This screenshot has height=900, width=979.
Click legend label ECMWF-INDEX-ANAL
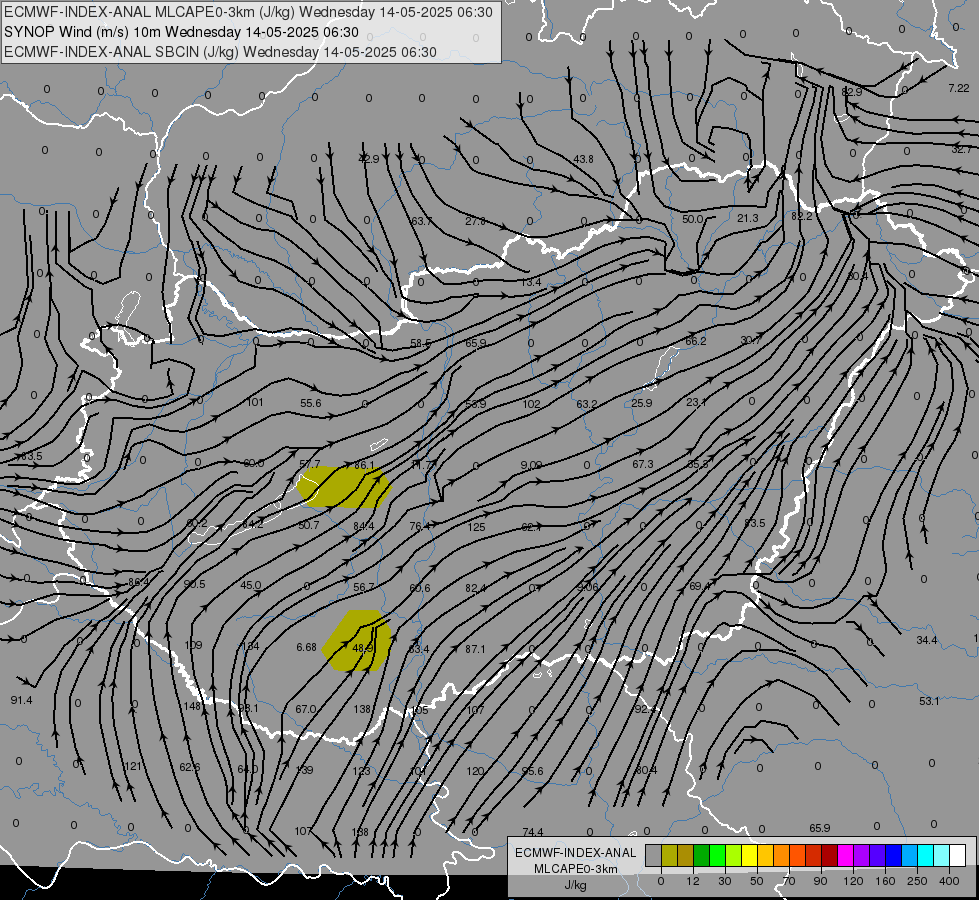click(575, 853)
